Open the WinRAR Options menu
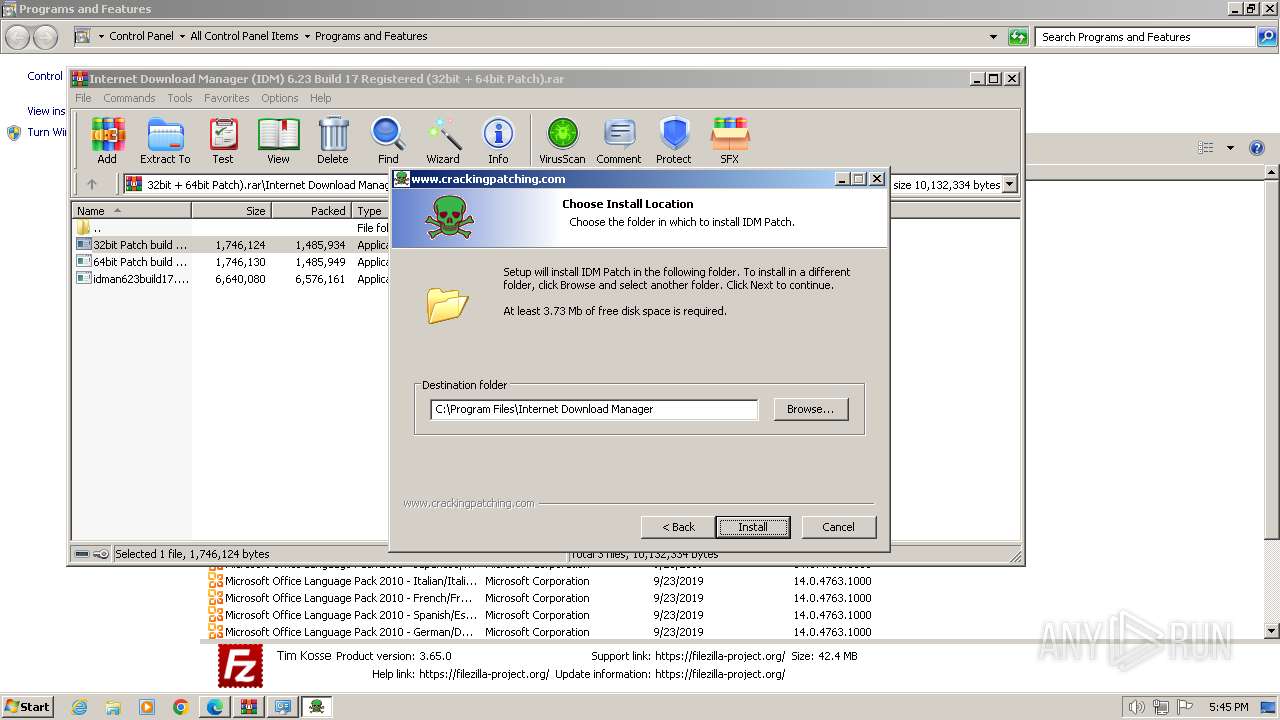The image size is (1280, 720). click(x=280, y=98)
